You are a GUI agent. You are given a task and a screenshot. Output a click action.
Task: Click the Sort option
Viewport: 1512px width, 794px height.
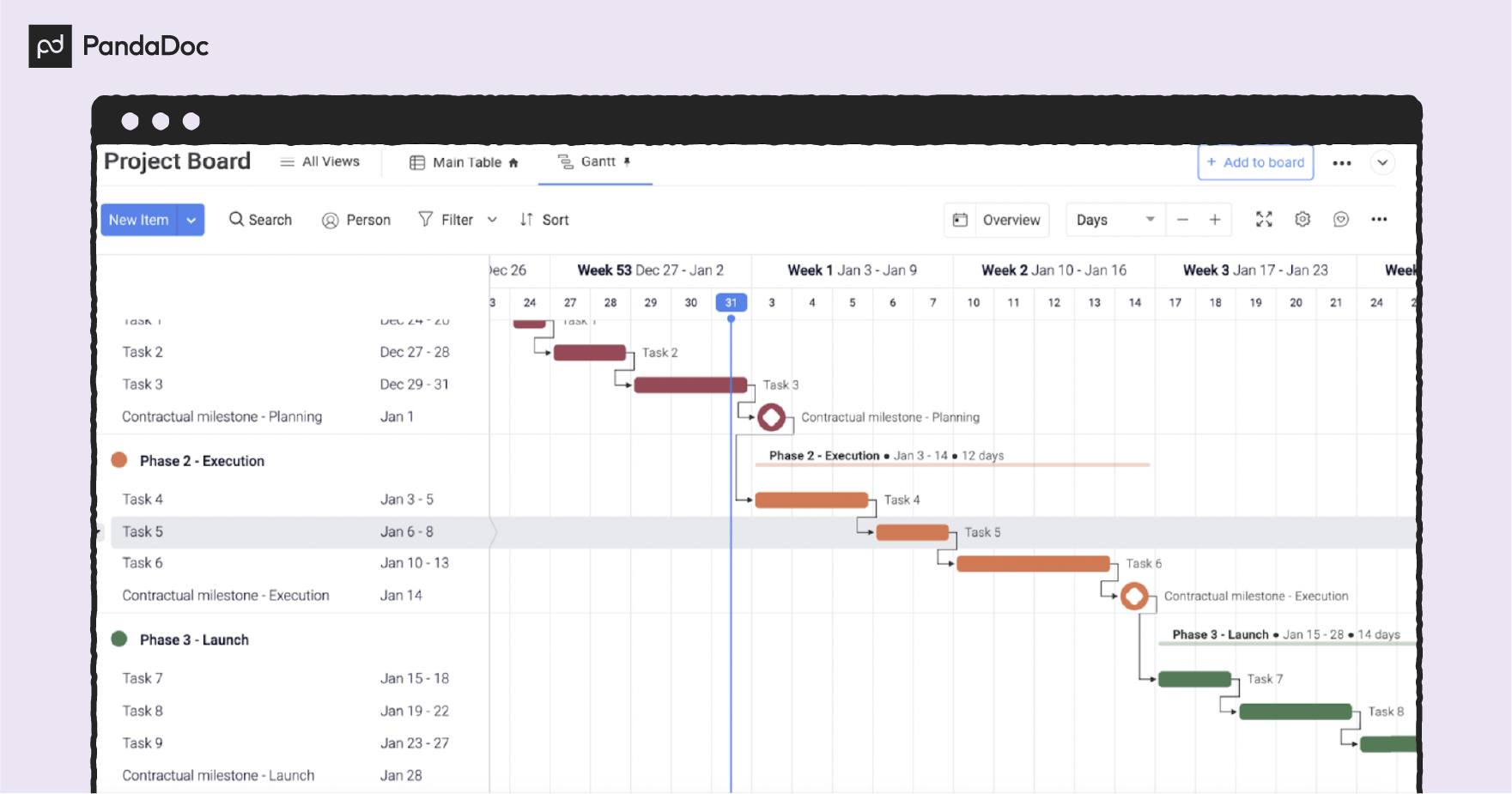(x=544, y=220)
